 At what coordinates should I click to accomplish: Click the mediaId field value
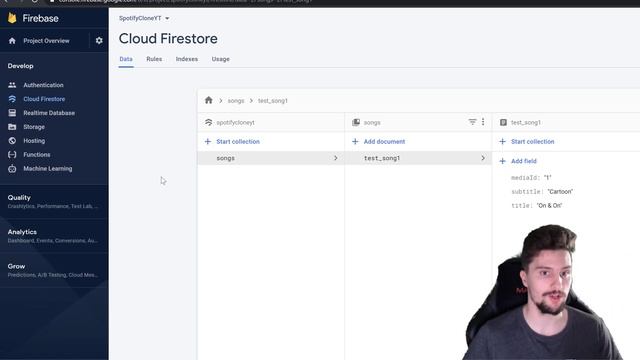pyautogui.click(x=547, y=178)
